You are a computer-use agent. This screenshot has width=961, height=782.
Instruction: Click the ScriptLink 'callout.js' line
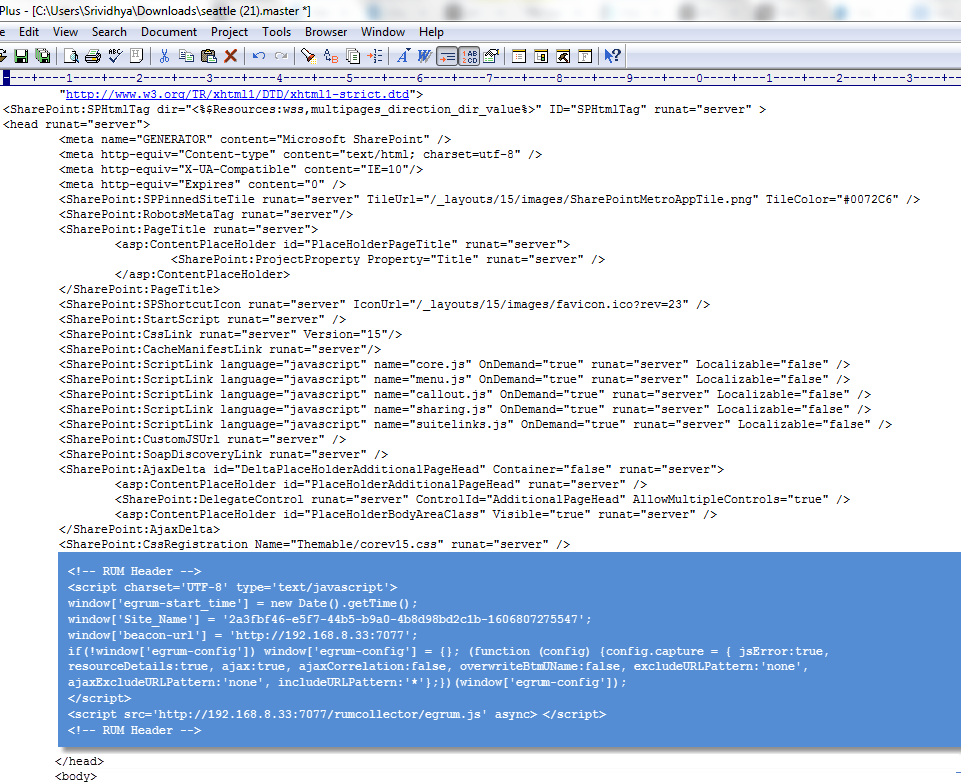point(465,395)
